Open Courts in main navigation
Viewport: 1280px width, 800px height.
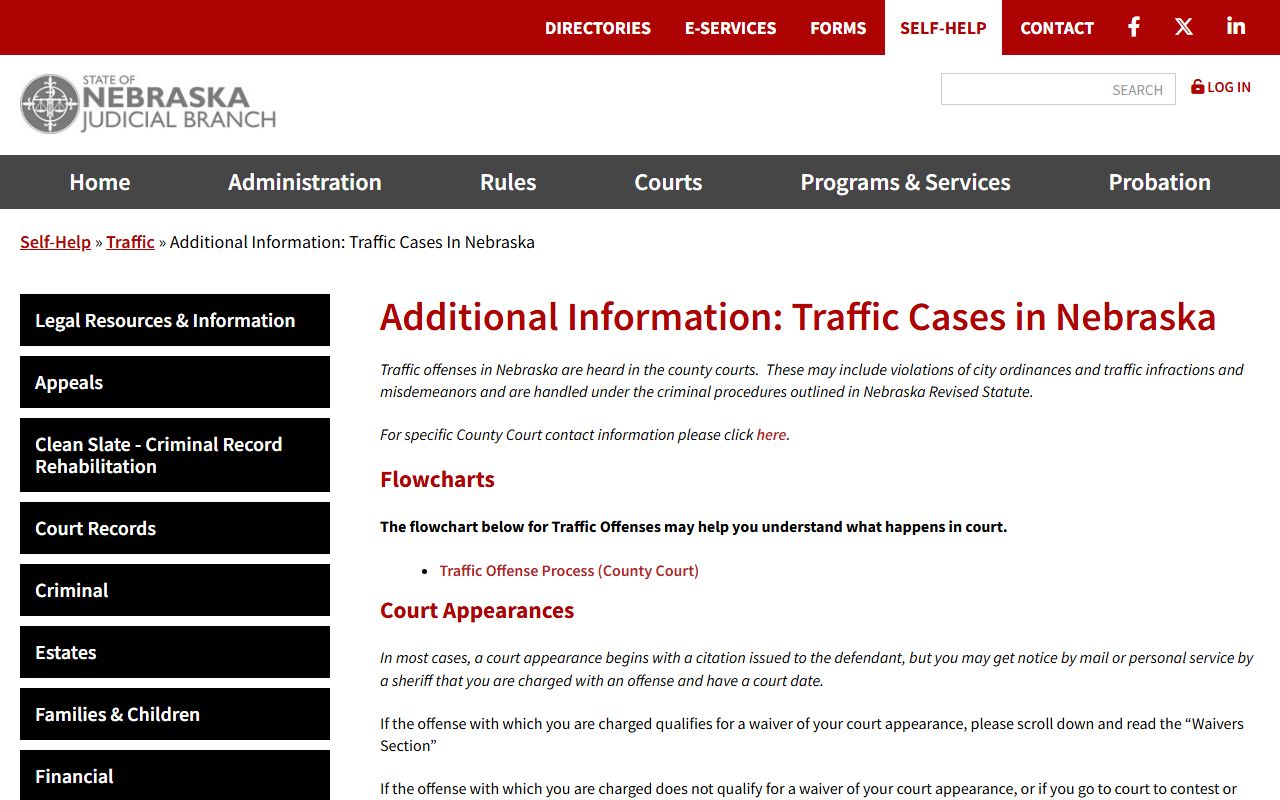pyautogui.click(x=668, y=182)
